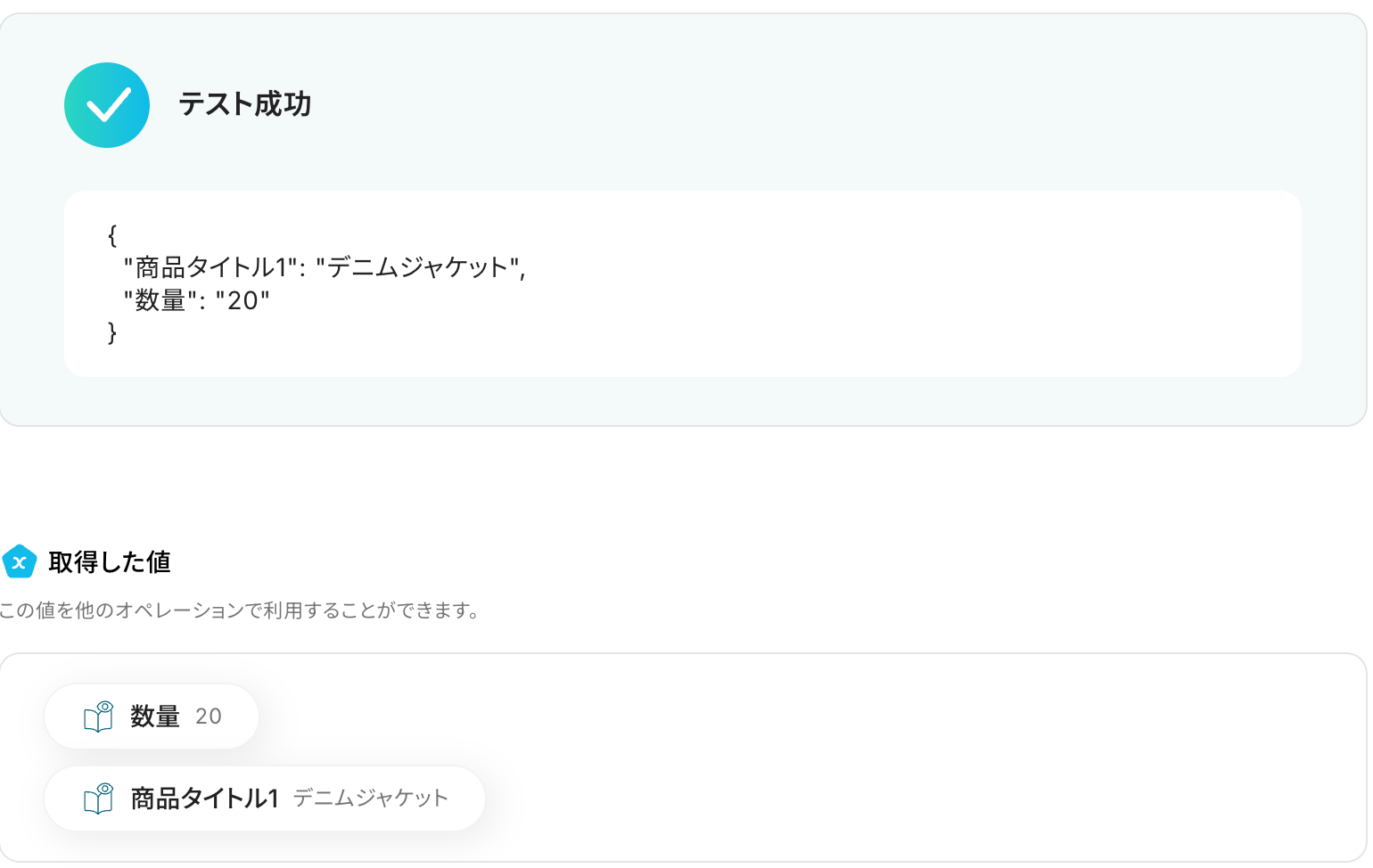Click the 数量 line in JSON result

(x=196, y=300)
